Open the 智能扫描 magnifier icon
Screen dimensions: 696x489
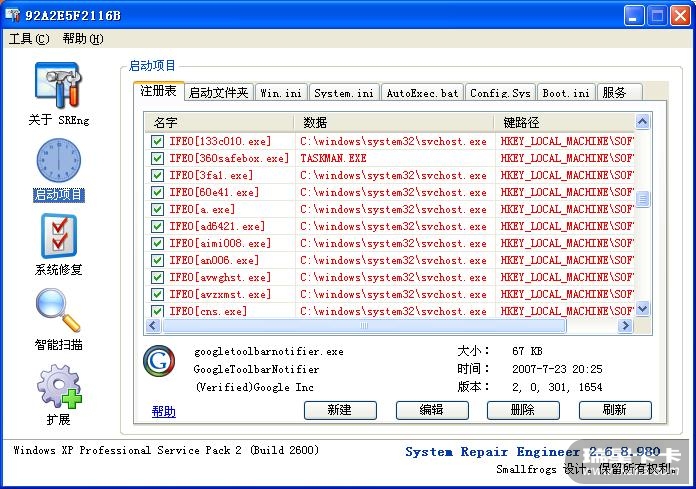click(x=59, y=310)
